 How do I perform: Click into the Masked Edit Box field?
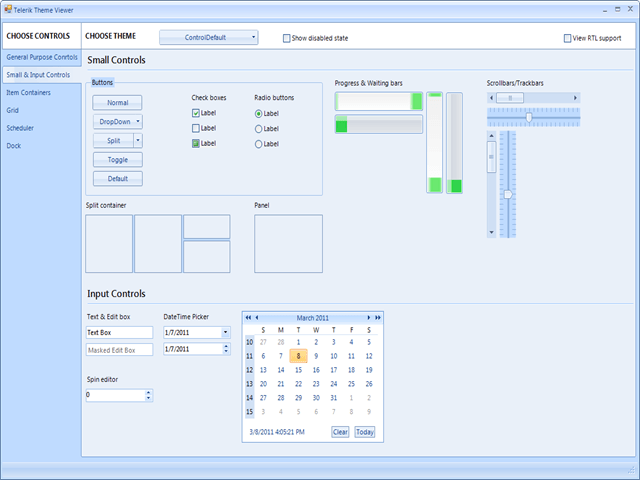[x=119, y=350]
